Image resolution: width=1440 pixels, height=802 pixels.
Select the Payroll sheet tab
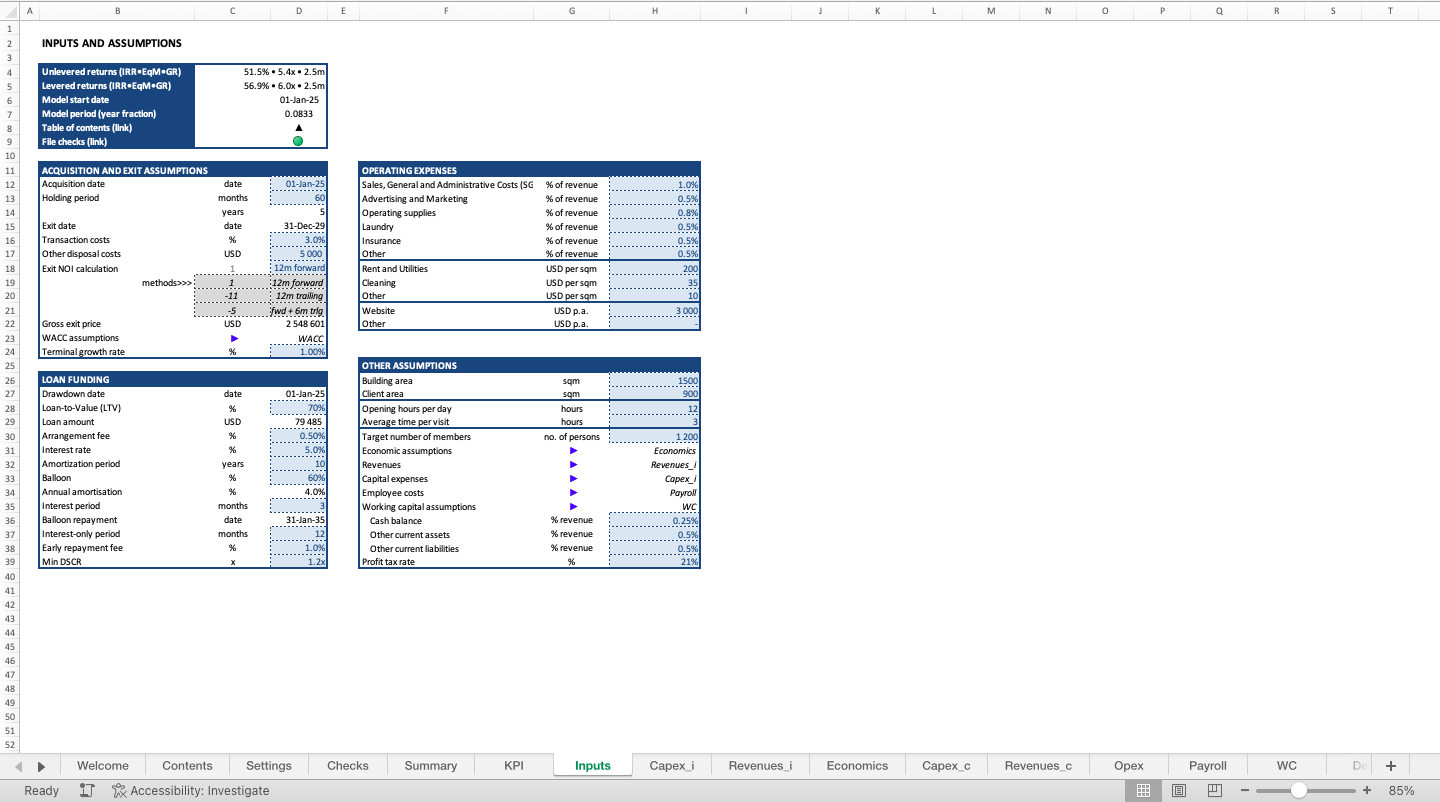(1207, 765)
